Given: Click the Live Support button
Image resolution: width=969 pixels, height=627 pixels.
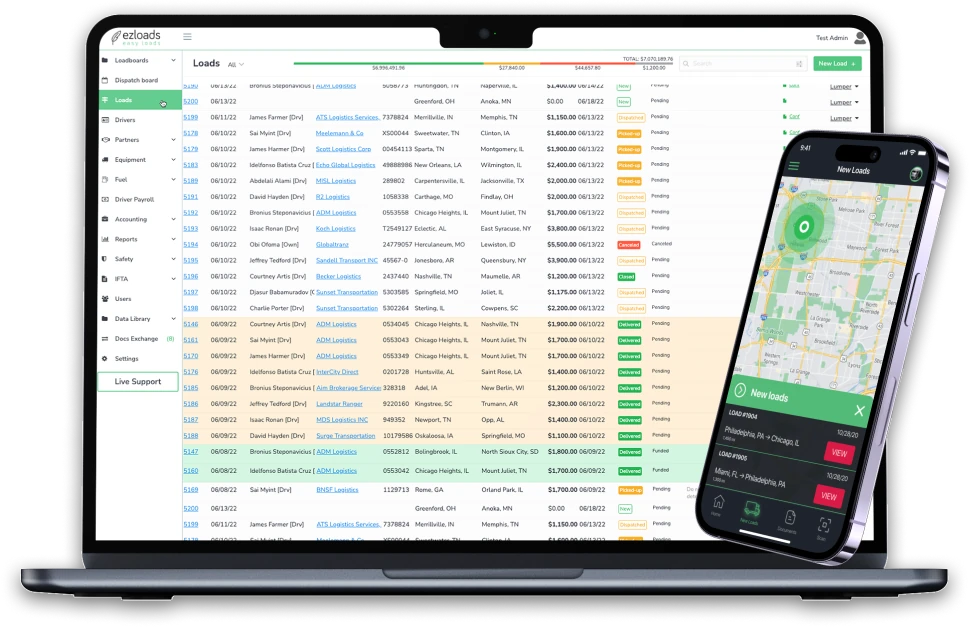Looking at the screenshot, I should pyautogui.click(x=138, y=382).
